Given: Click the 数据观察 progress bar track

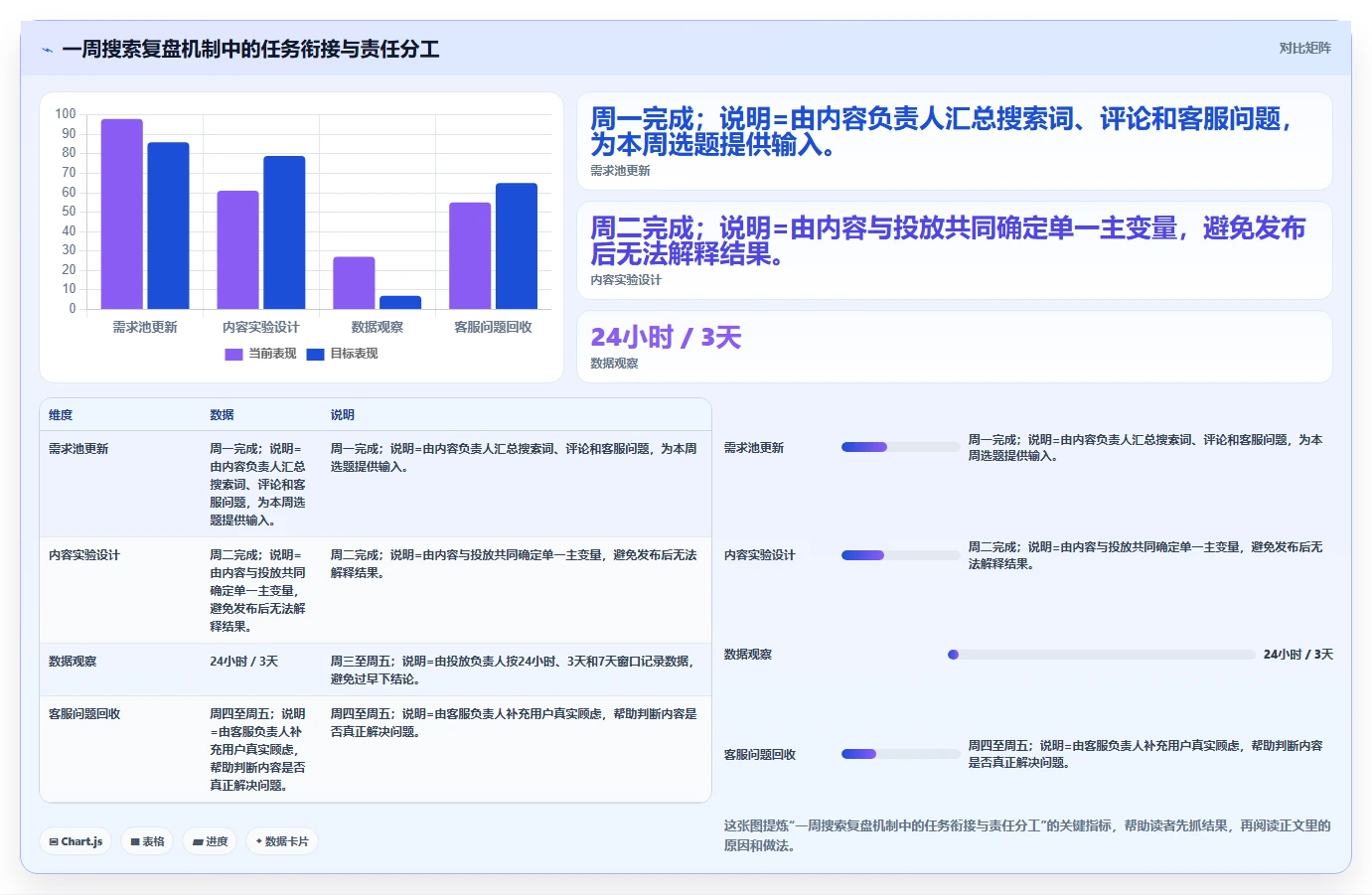Looking at the screenshot, I should click(1102, 655).
